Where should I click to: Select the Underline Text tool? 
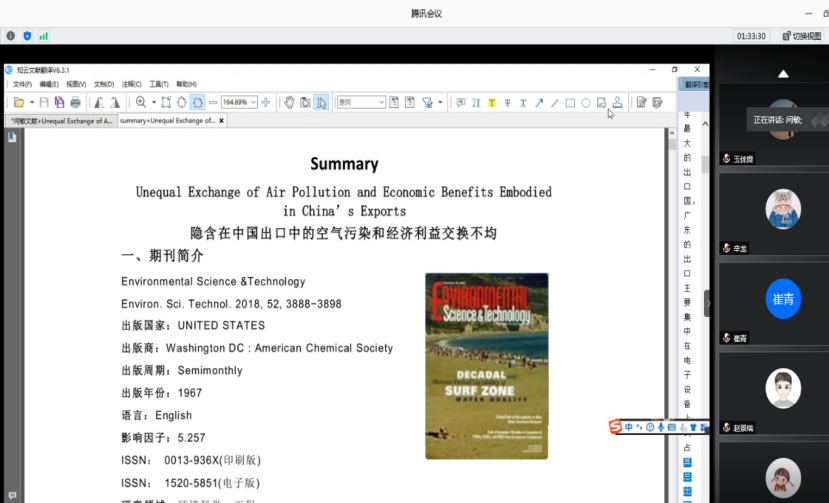pyautogui.click(x=523, y=102)
